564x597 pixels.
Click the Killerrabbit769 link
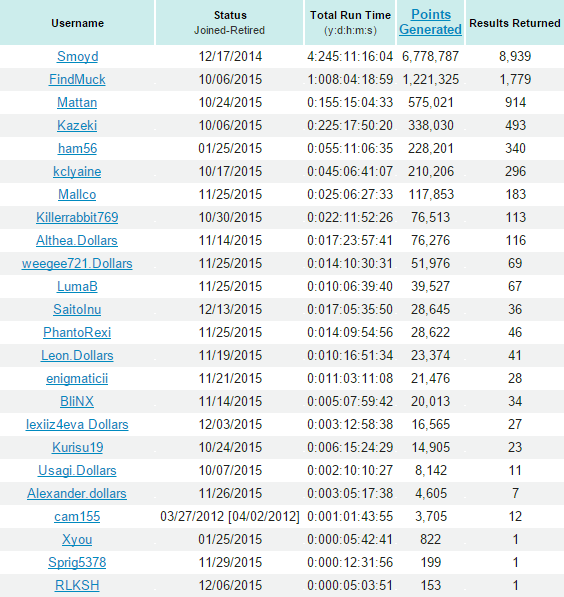click(77, 217)
